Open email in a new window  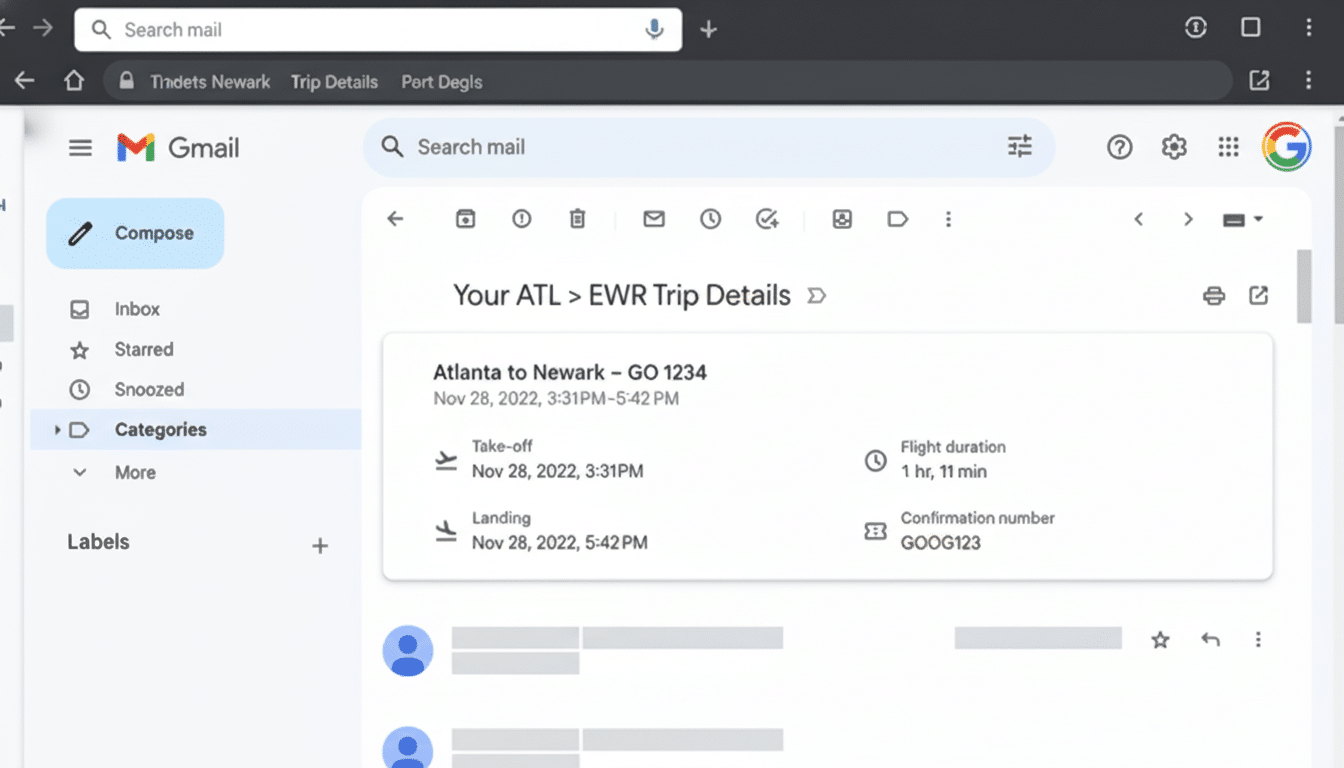coord(1258,295)
